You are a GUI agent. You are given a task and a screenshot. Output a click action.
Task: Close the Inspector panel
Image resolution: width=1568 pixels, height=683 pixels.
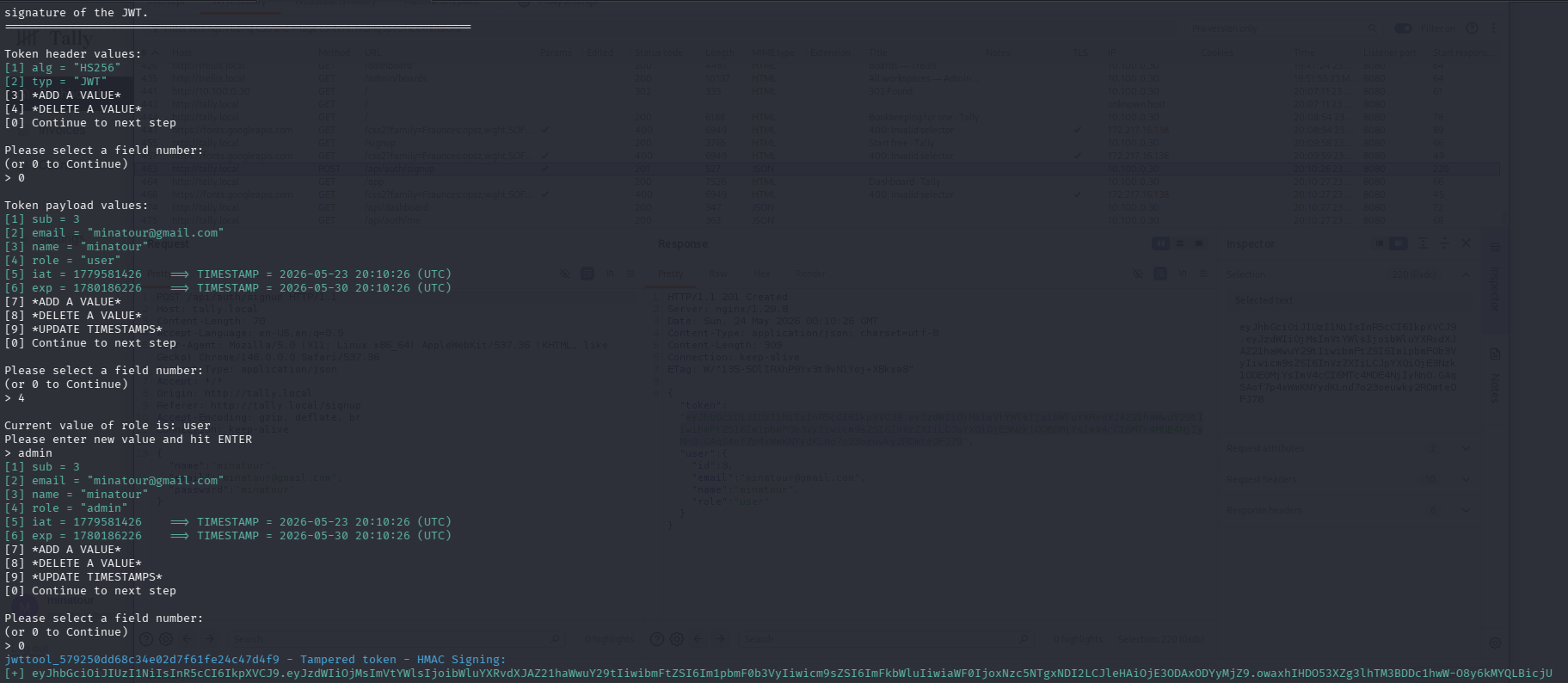(1467, 243)
